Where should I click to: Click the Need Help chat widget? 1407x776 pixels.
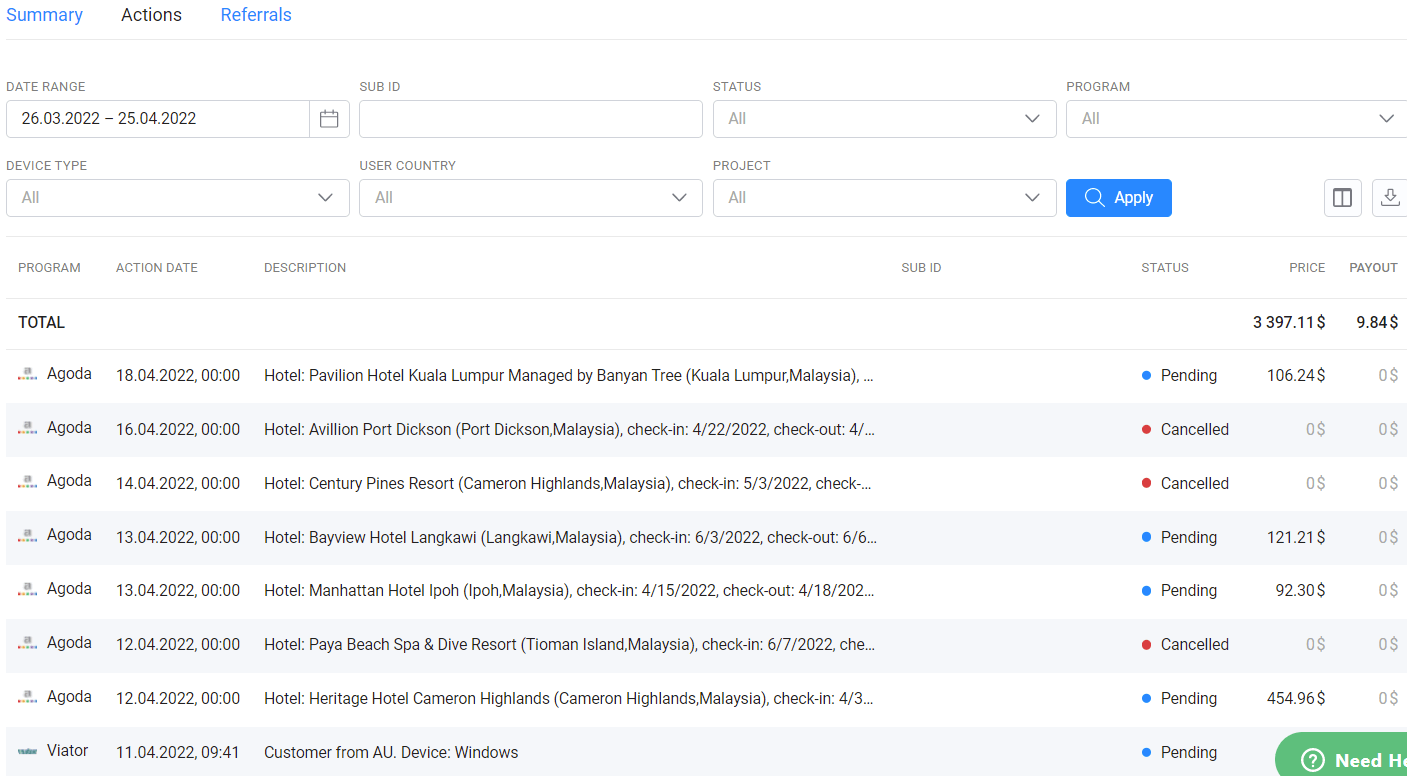tap(1345, 759)
